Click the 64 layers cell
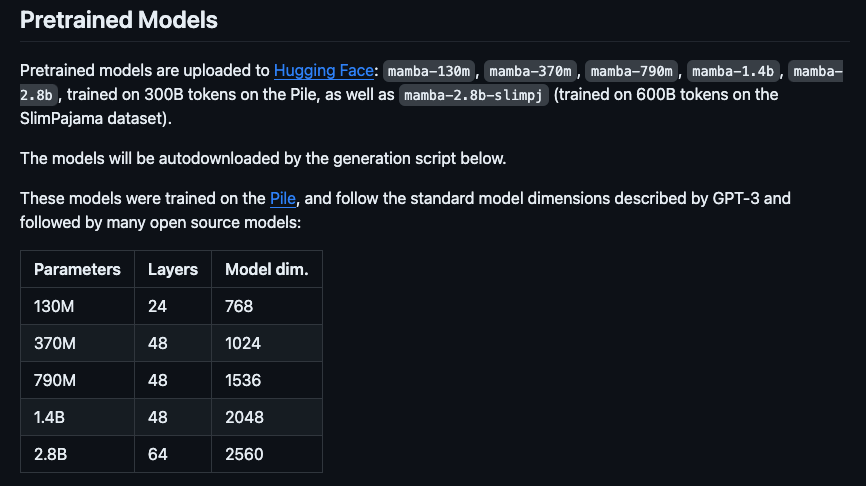866x486 pixels. [x=173, y=454]
